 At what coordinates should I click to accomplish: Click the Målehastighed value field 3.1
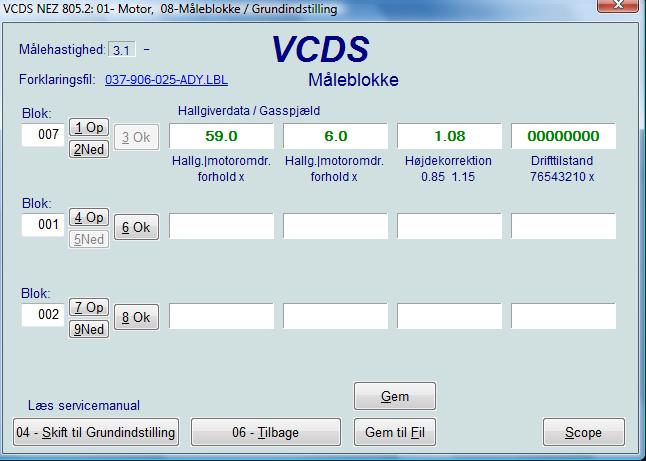(x=122, y=50)
